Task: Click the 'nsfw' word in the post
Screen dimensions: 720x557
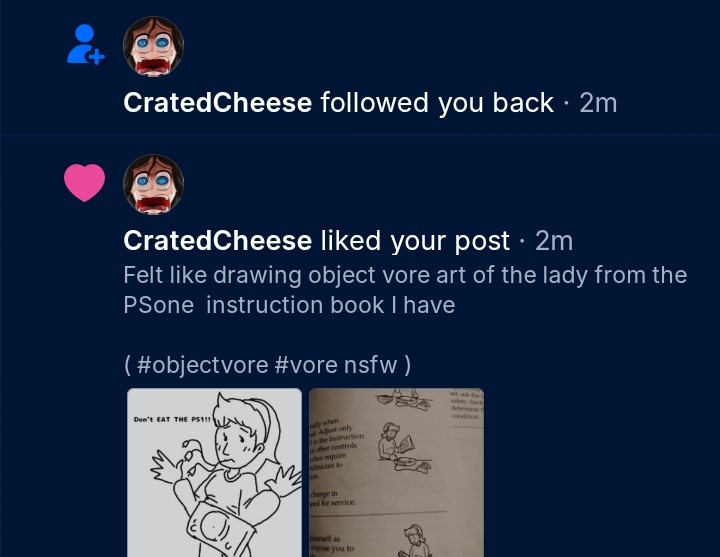Action: 370,365
